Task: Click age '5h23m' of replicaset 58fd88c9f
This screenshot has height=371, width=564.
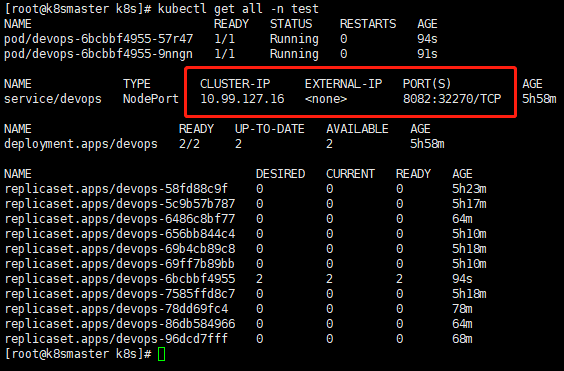Action: pos(469,189)
